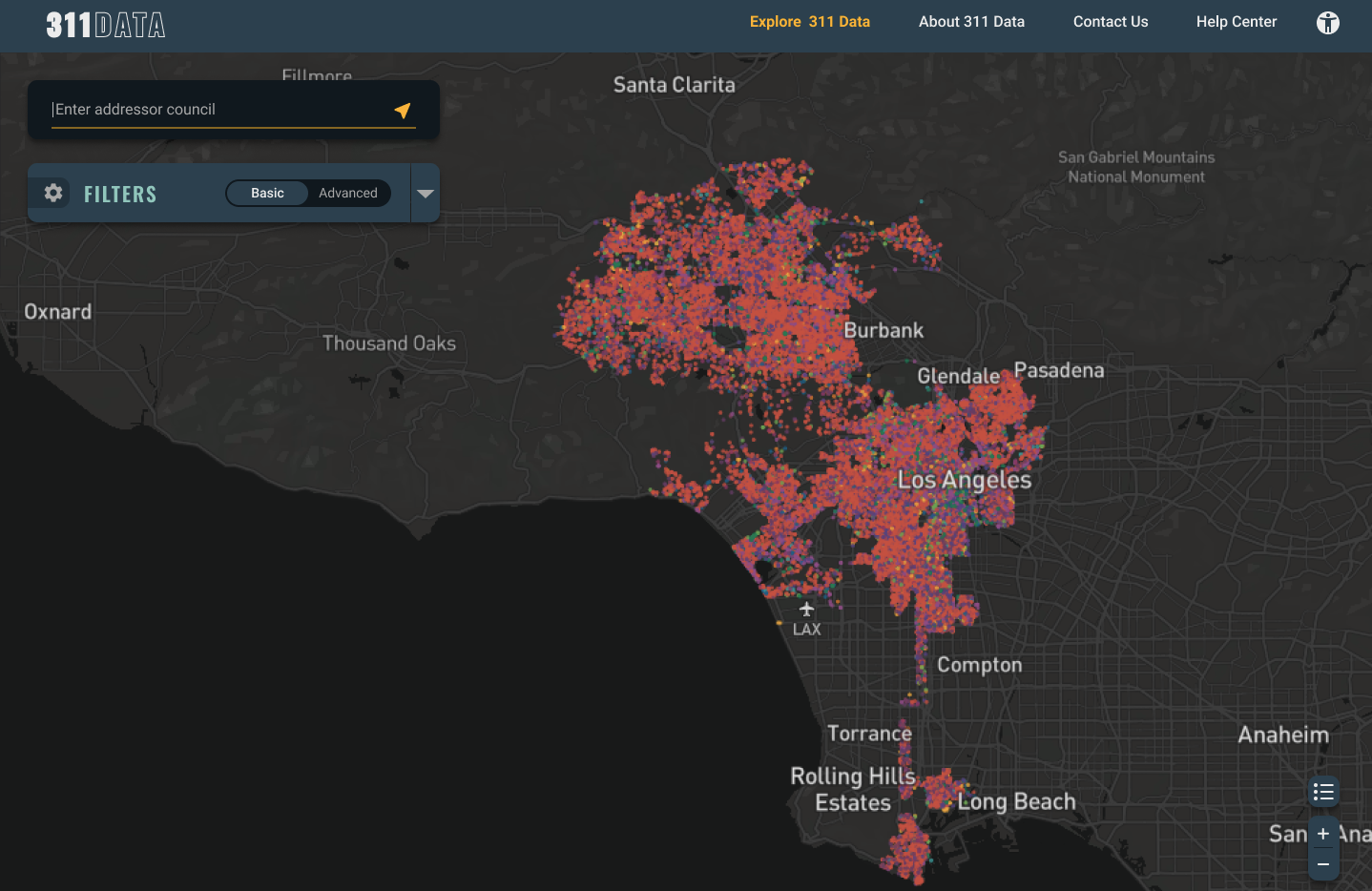Click San Gabriel Mountains National Monument label

[1136, 167]
